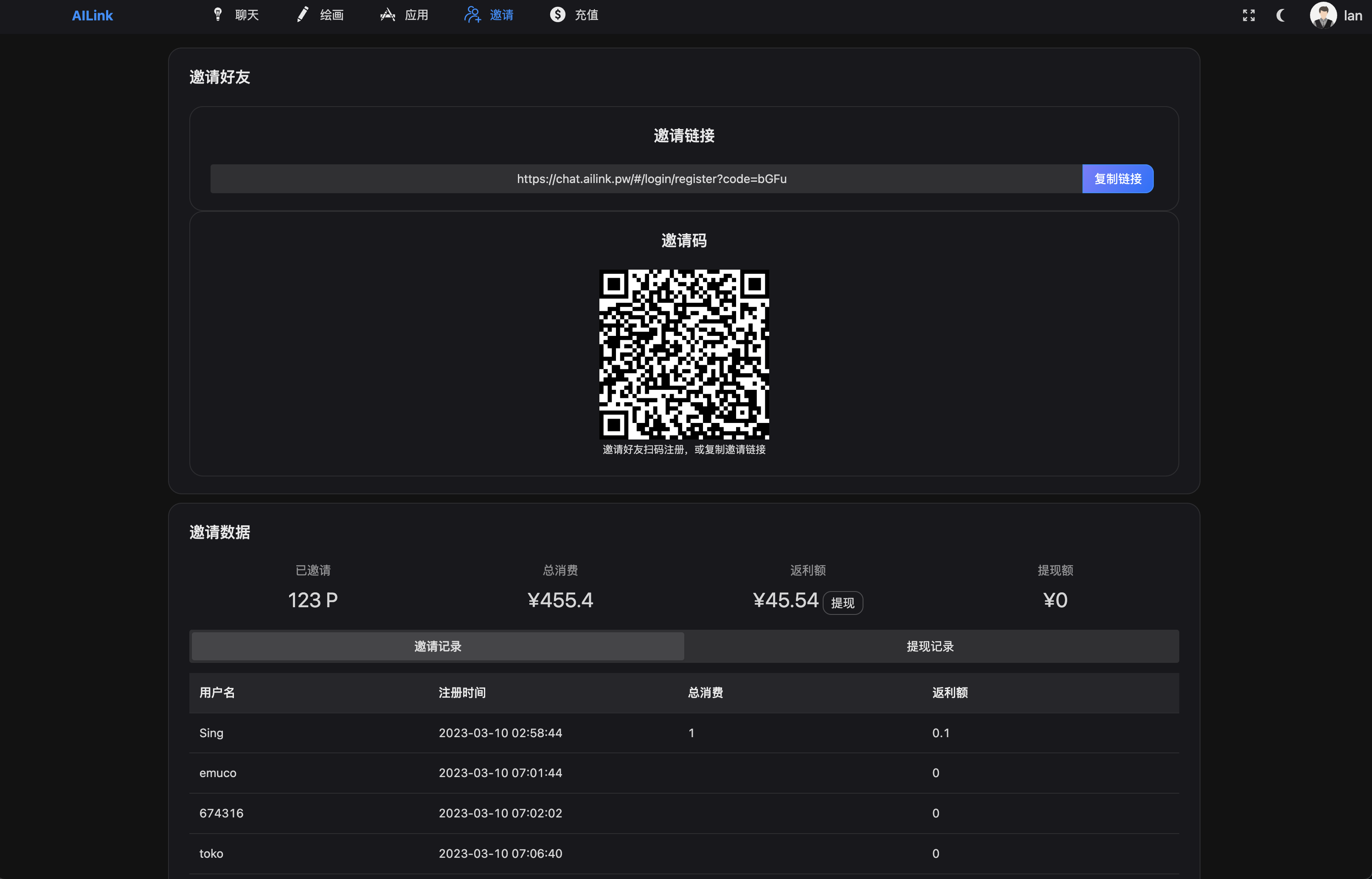
Task: Click the QR code caption about scanning to register
Action: point(684,450)
